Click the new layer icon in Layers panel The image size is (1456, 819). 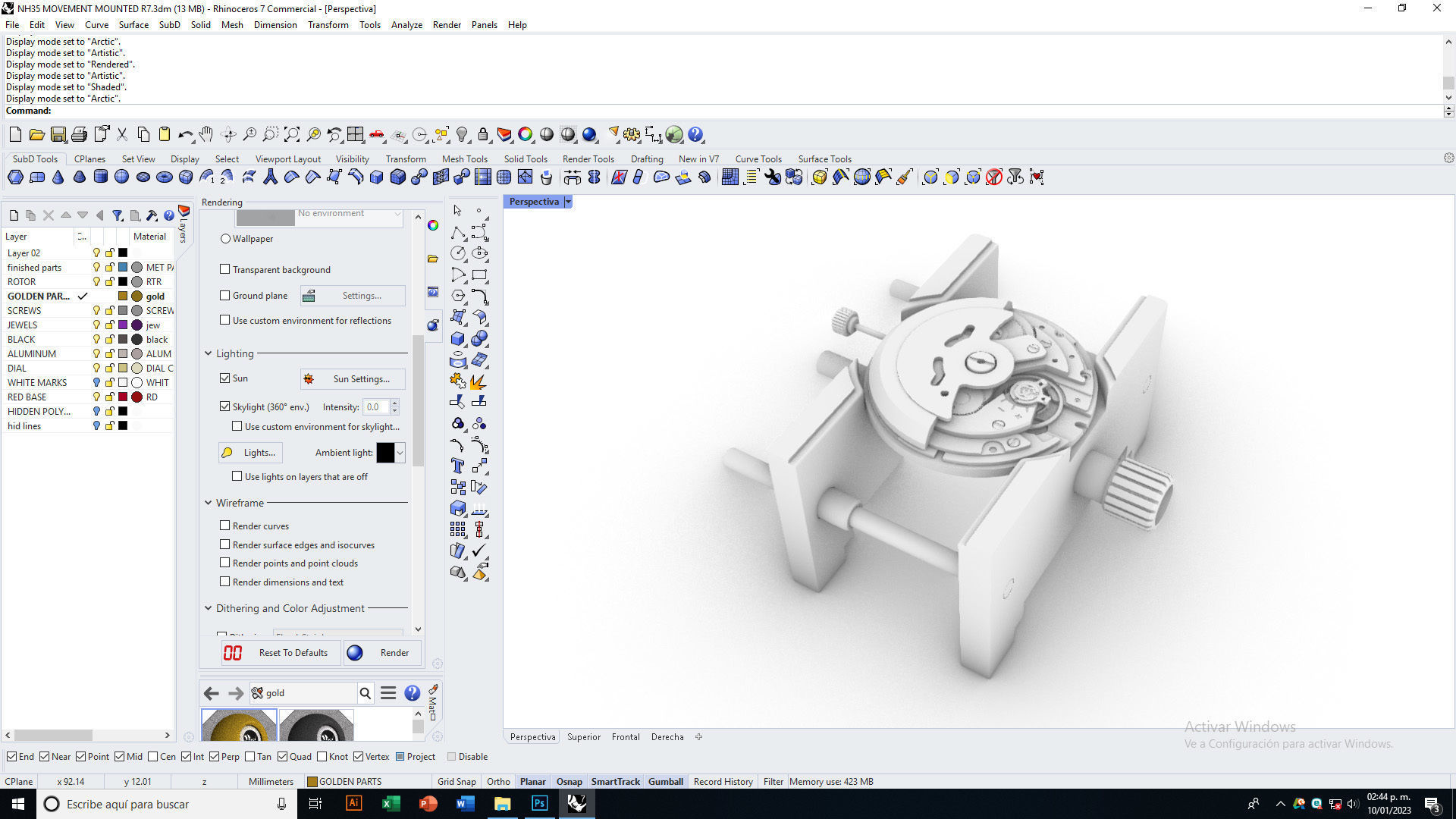click(x=14, y=215)
